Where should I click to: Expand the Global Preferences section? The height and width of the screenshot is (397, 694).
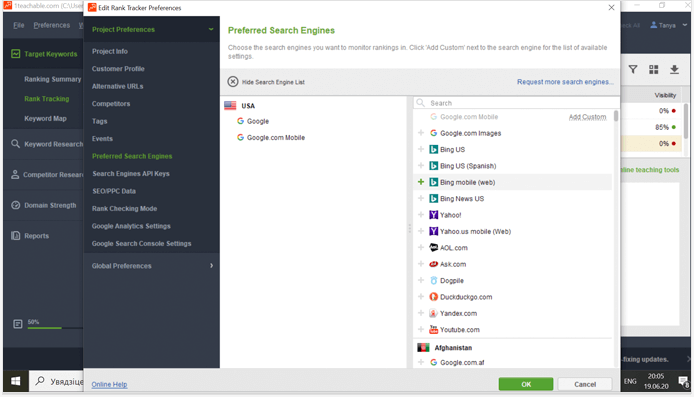tap(212, 266)
